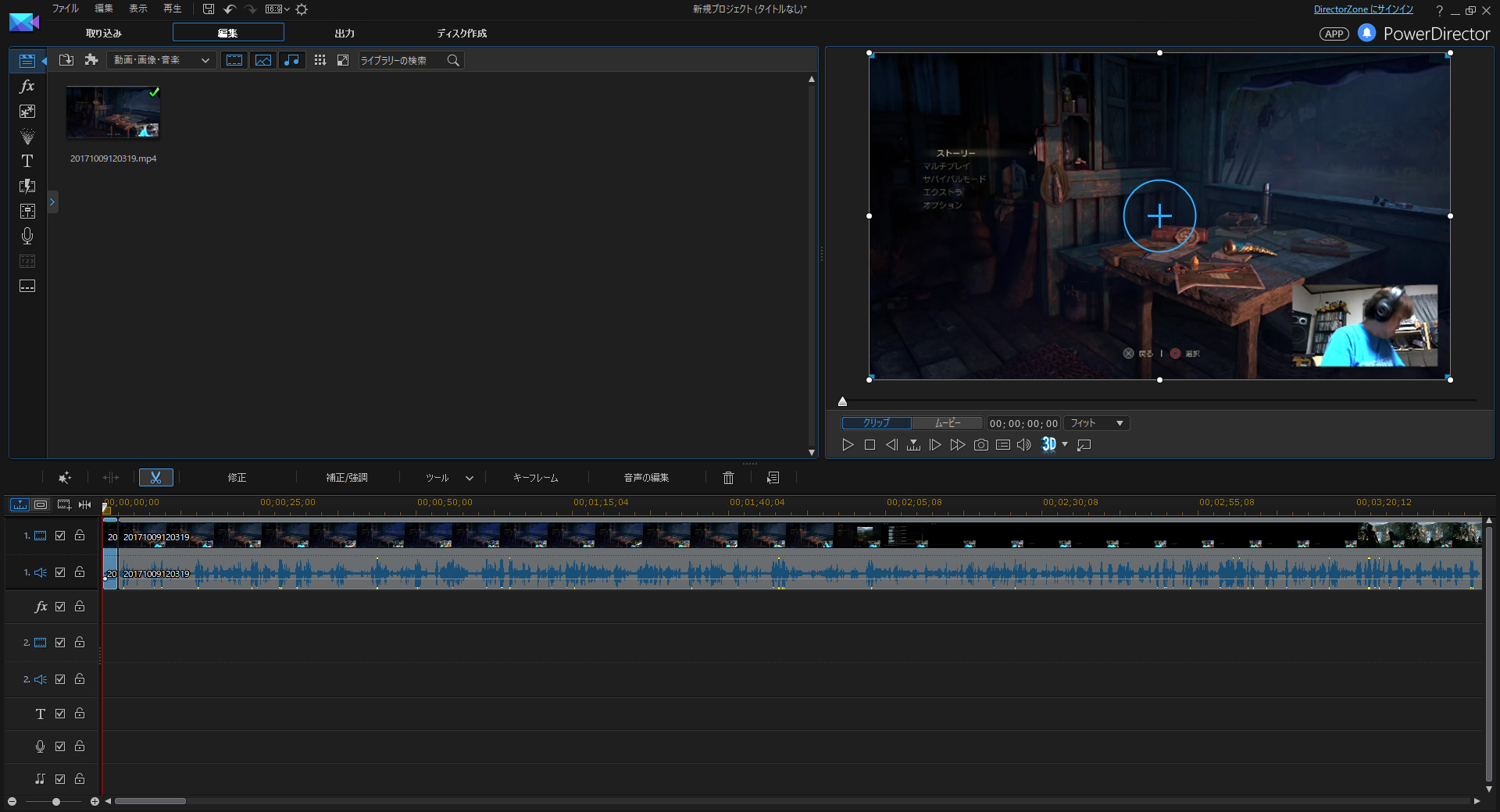Open the ファイル menu
This screenshot has height=812, width=1500.
pyautogui.click(x=65, y=9)
